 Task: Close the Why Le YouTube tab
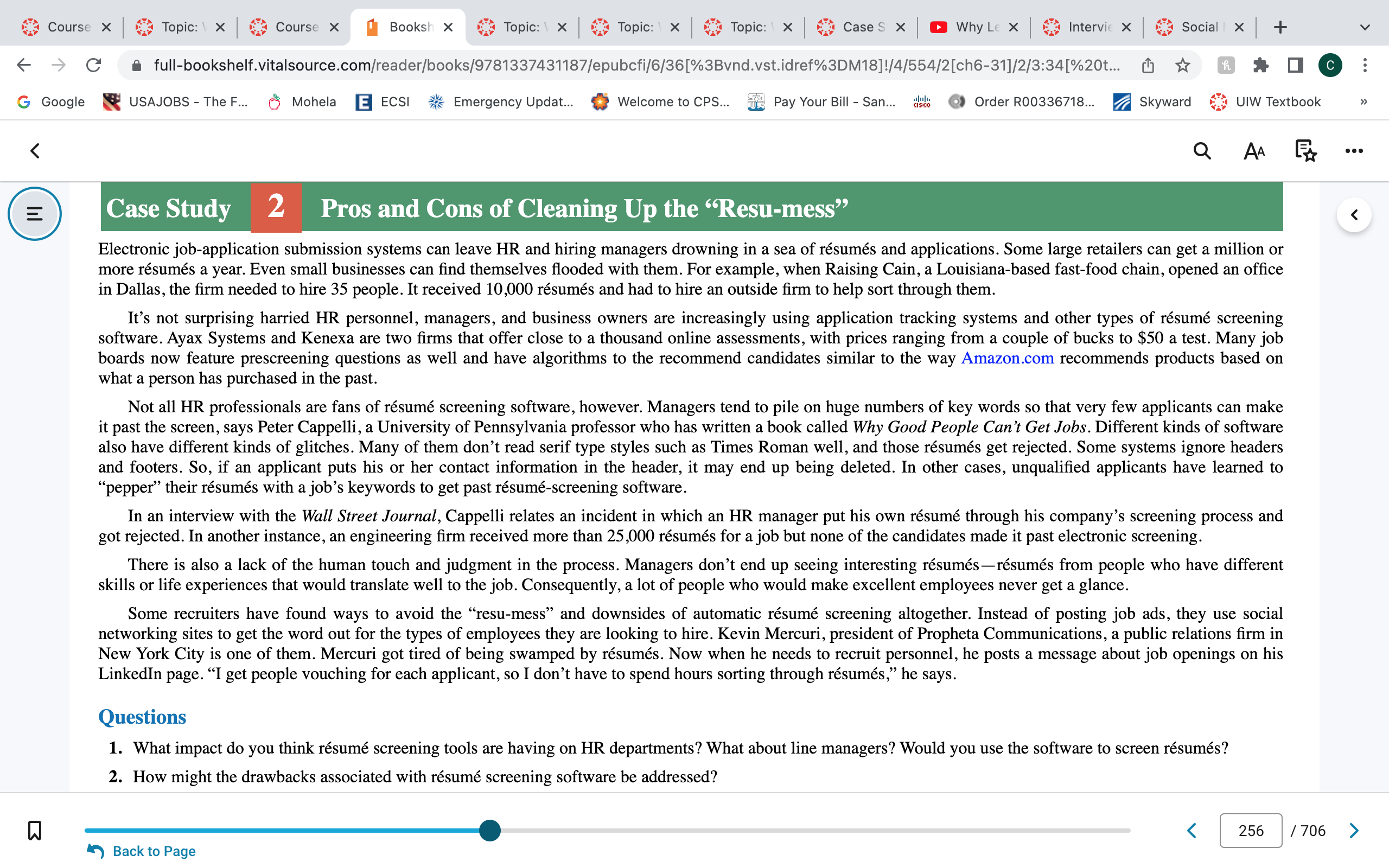[x=1013, y=27]
